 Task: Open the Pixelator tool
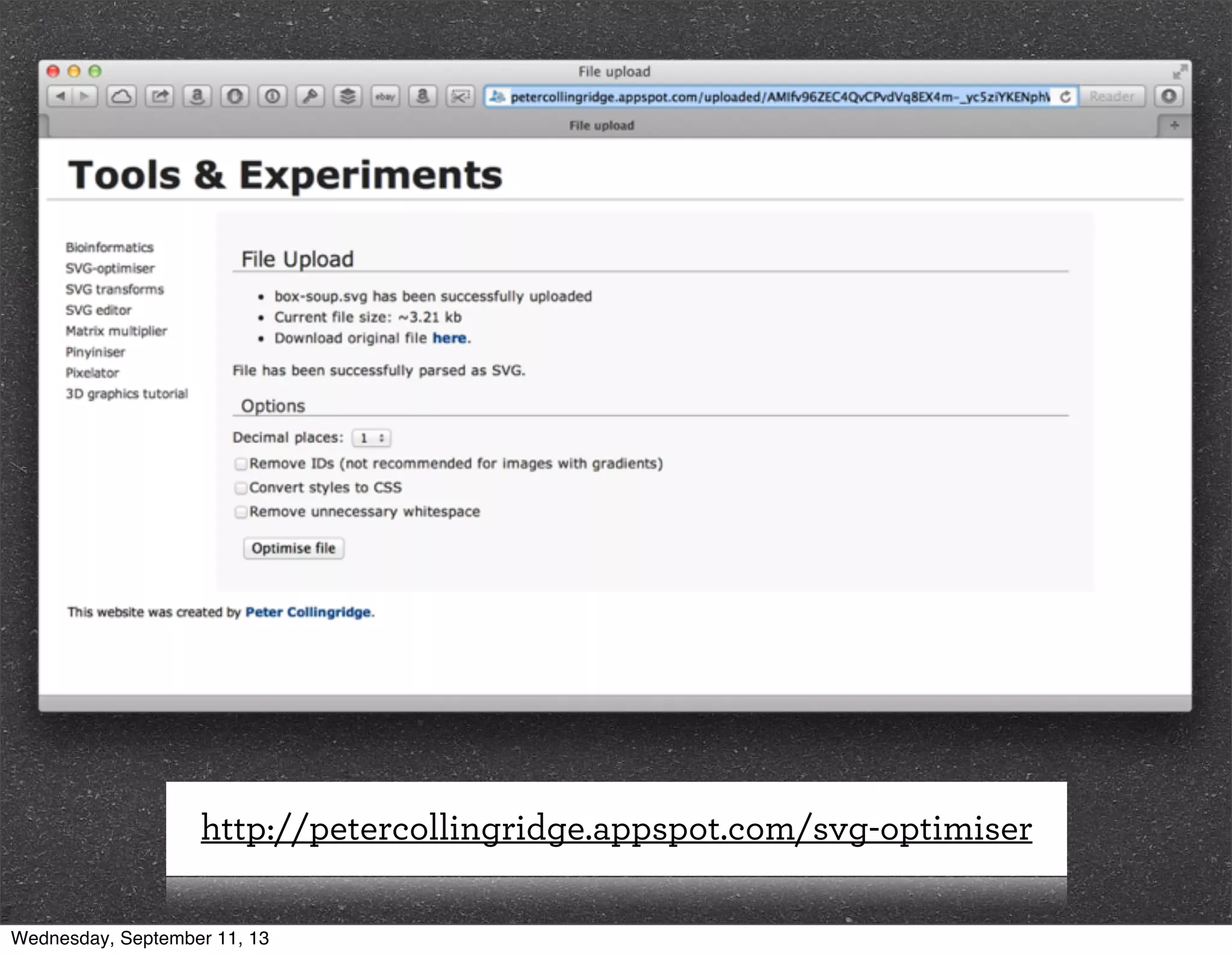tap(92, 373)
